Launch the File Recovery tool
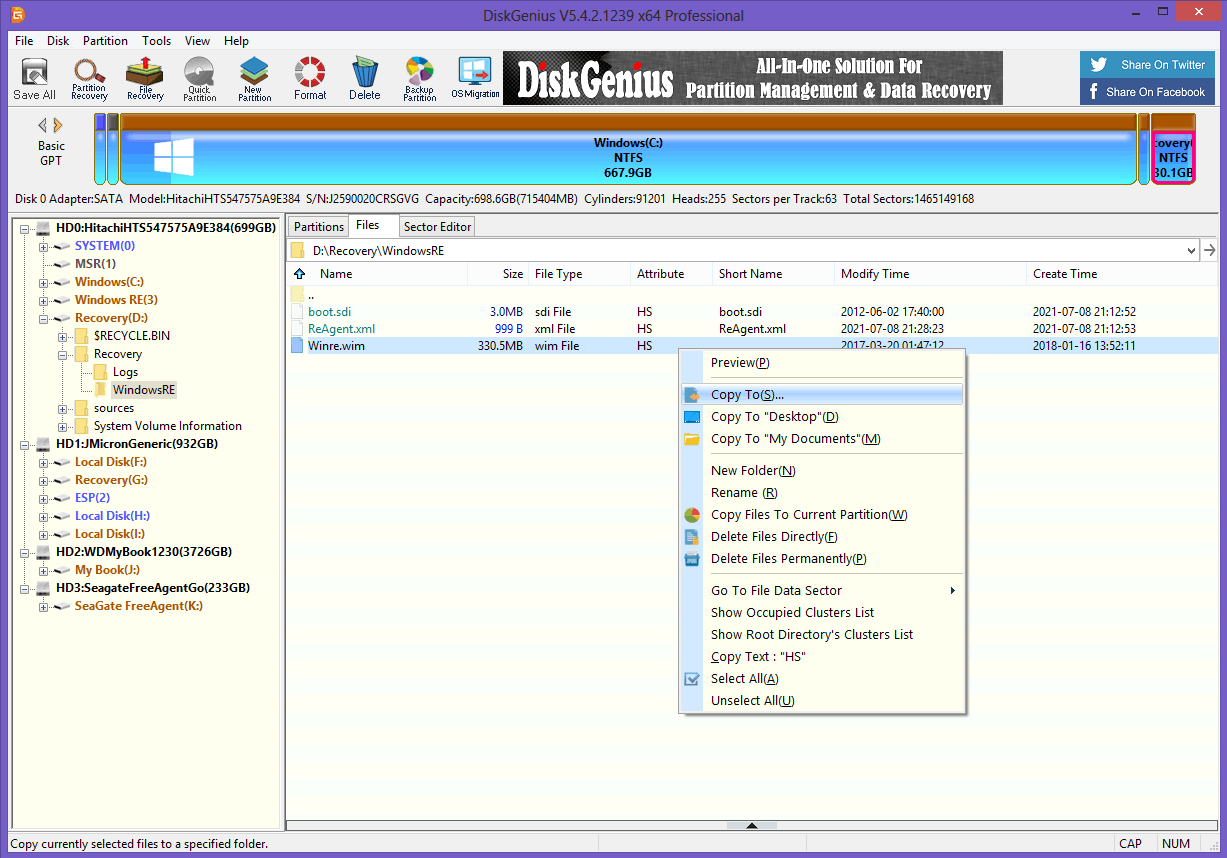This screenshot has height=858, width=1227. [145, 79]
